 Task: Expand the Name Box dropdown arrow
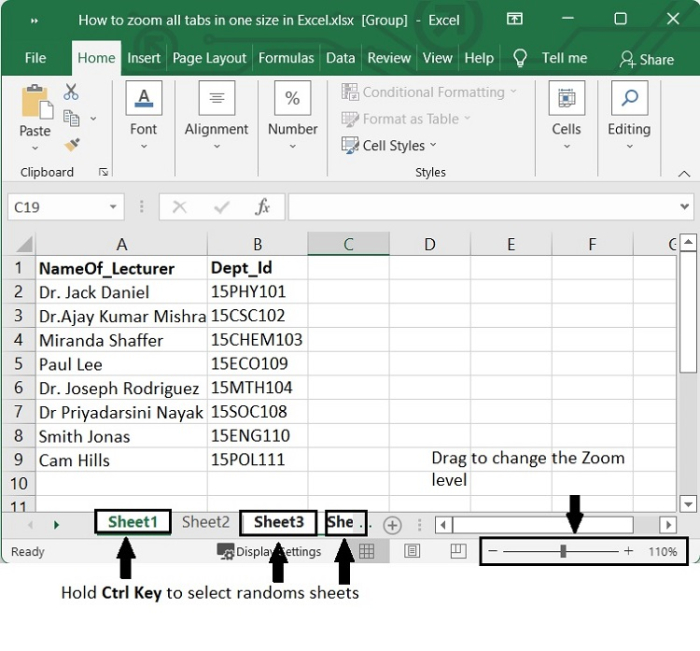coord(114,207)
